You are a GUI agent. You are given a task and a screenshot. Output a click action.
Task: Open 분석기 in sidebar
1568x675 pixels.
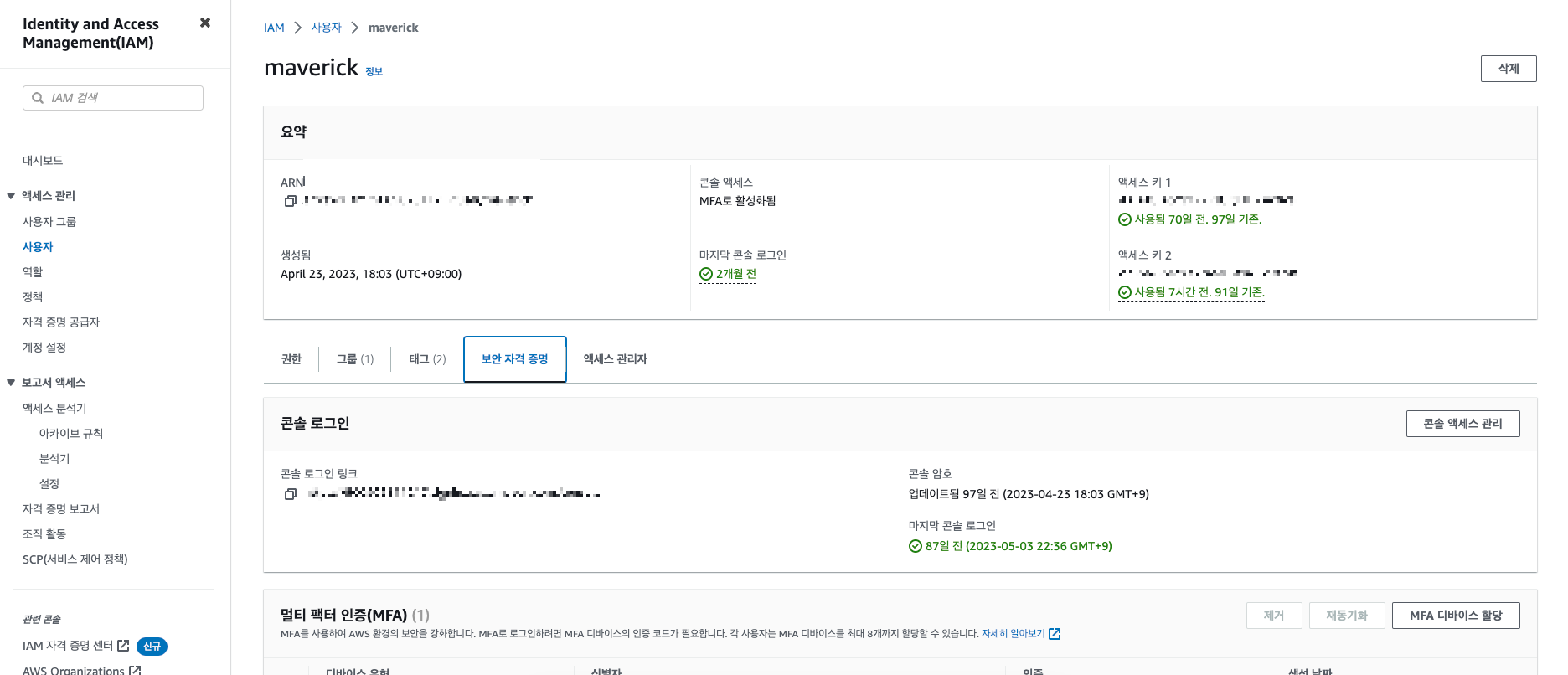coord(54,459)
